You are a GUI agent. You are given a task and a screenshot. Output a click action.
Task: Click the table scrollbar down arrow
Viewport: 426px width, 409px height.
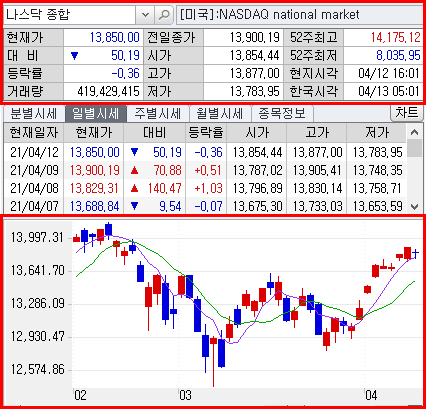(414, 207)
